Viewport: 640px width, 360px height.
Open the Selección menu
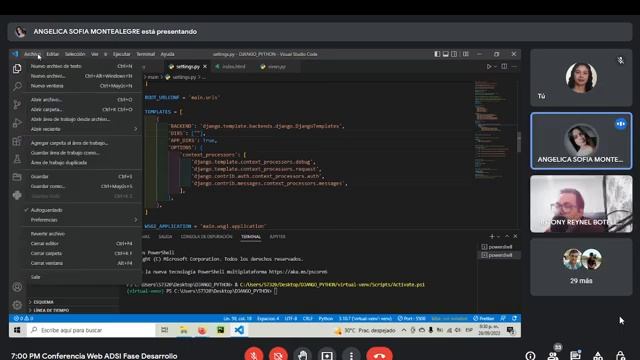[x=75, y=54]
